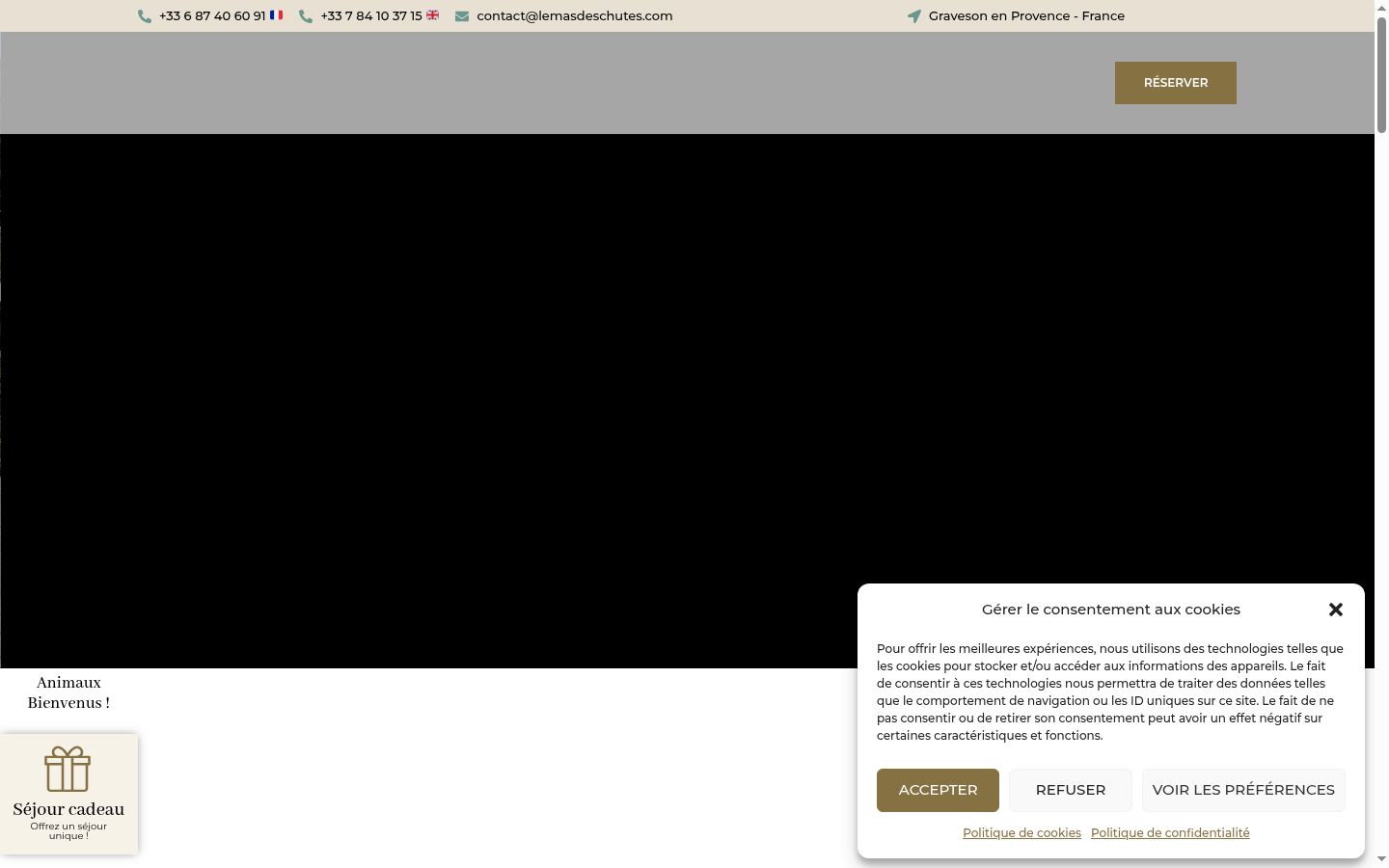Click the page's vertical scrollbar thumb

point(1381,75)
